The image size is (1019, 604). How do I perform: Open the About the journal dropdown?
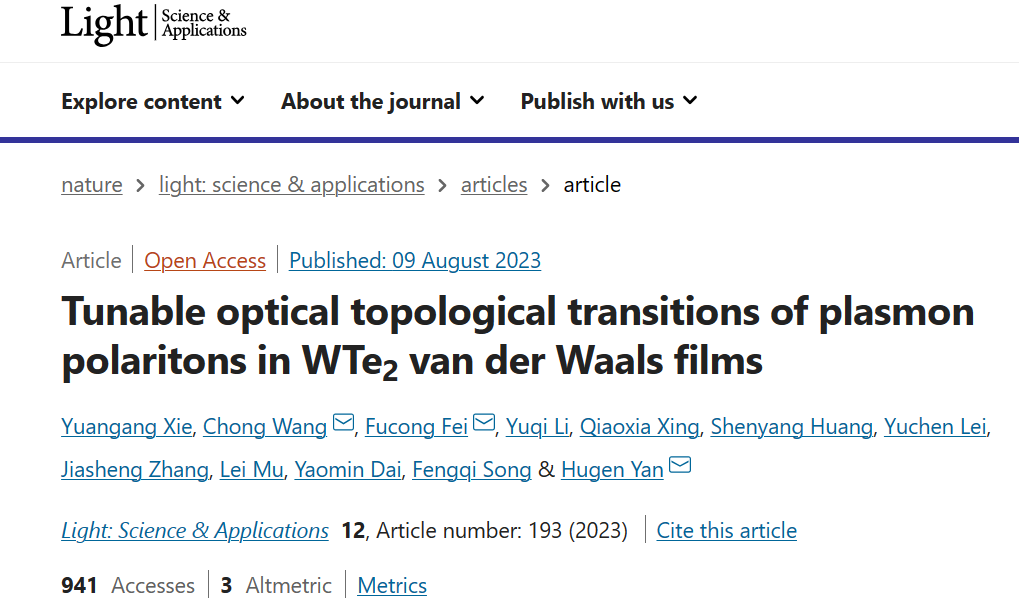382,101
